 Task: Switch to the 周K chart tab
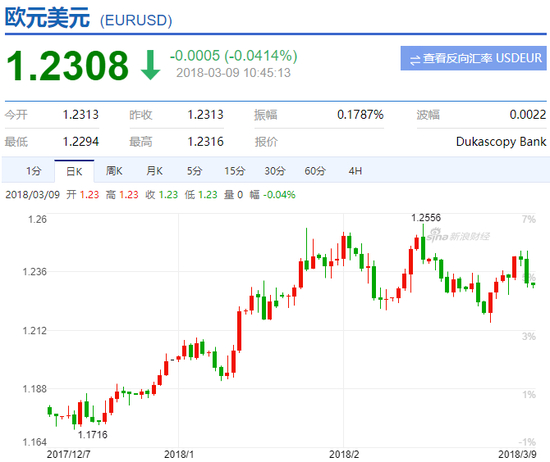114,171
